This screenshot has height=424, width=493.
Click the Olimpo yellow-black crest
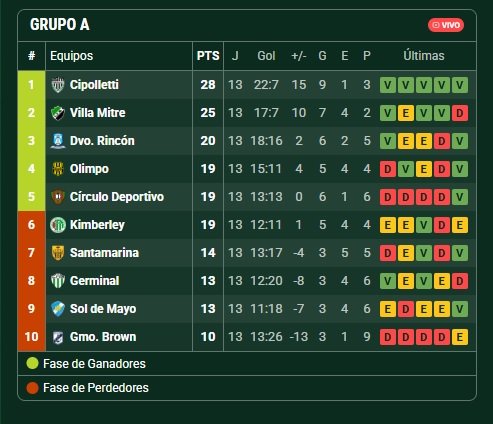[58, 169]
